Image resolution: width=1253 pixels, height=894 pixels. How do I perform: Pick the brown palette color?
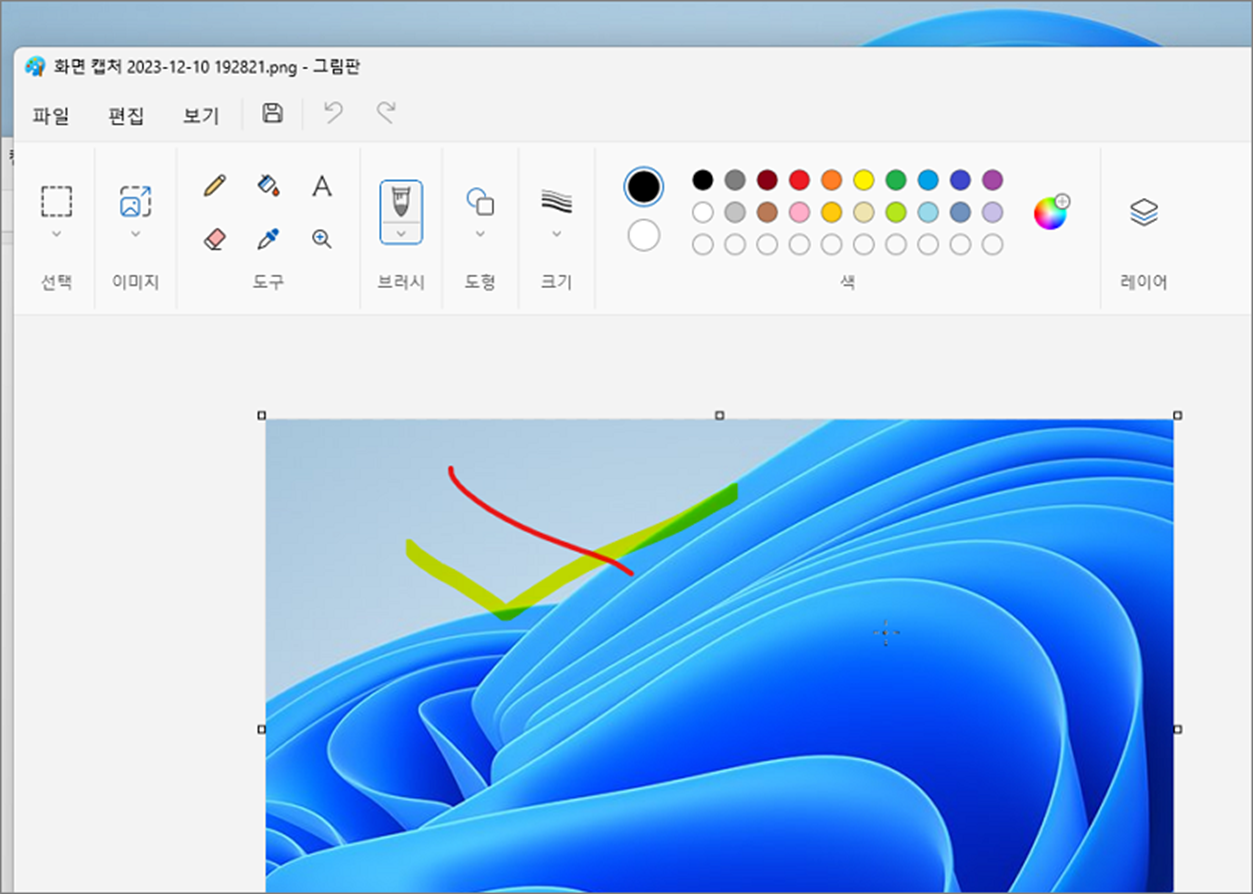click(767, 212)
